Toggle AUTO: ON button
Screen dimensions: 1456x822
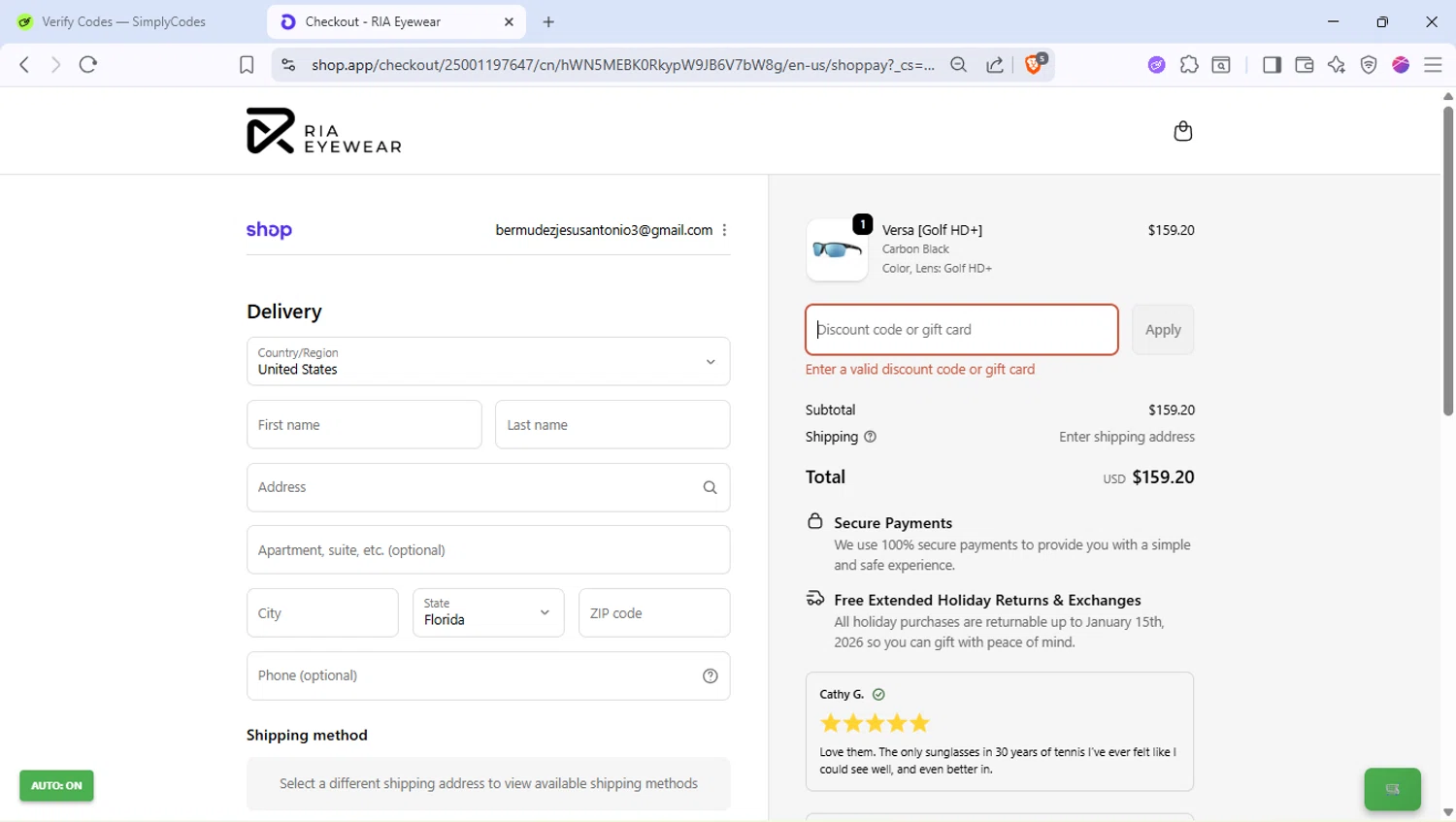(x=56, y=785)
